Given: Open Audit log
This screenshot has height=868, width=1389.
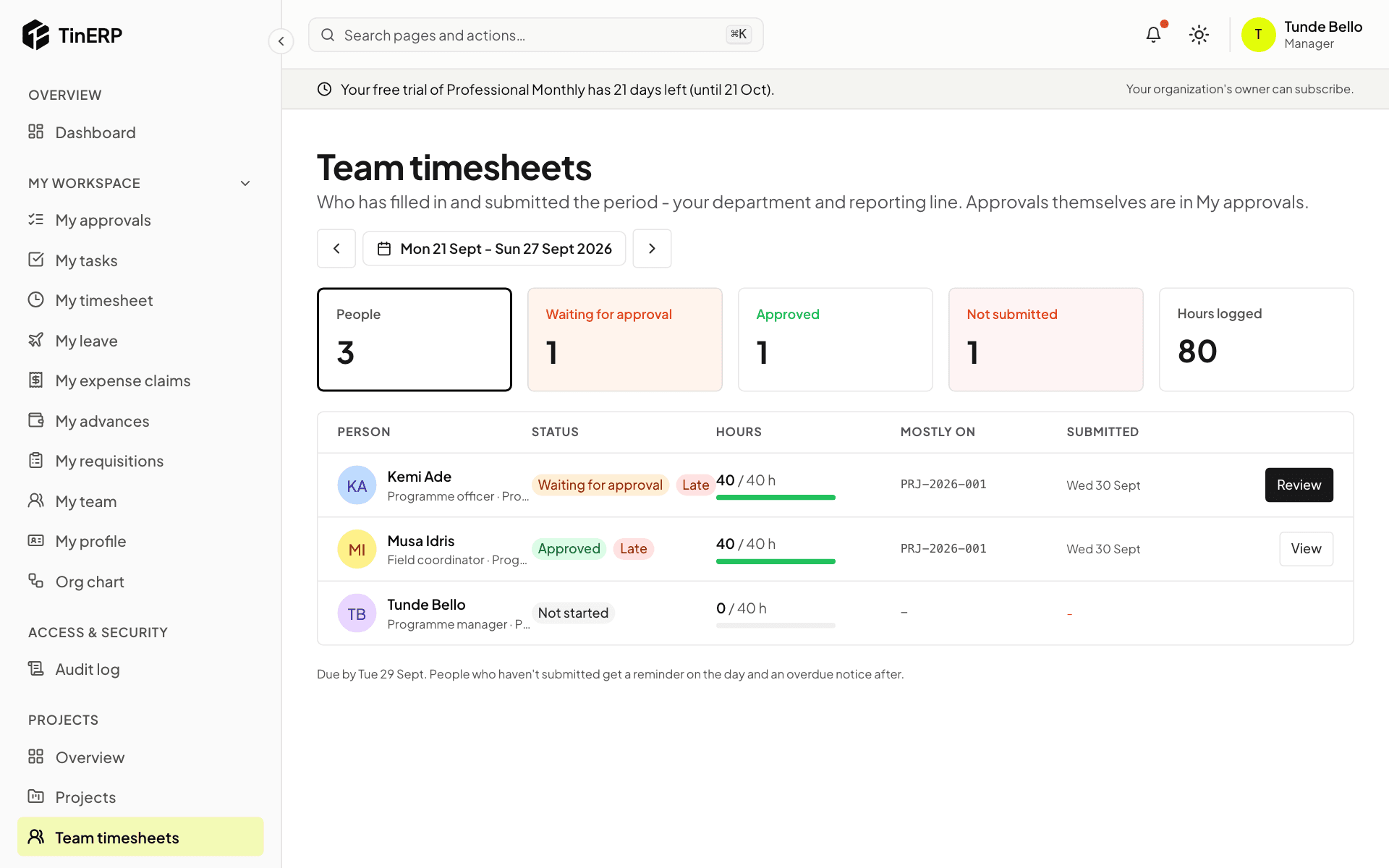Looking at the screenshot, I should pyautogui.click(x=140, y=669).
